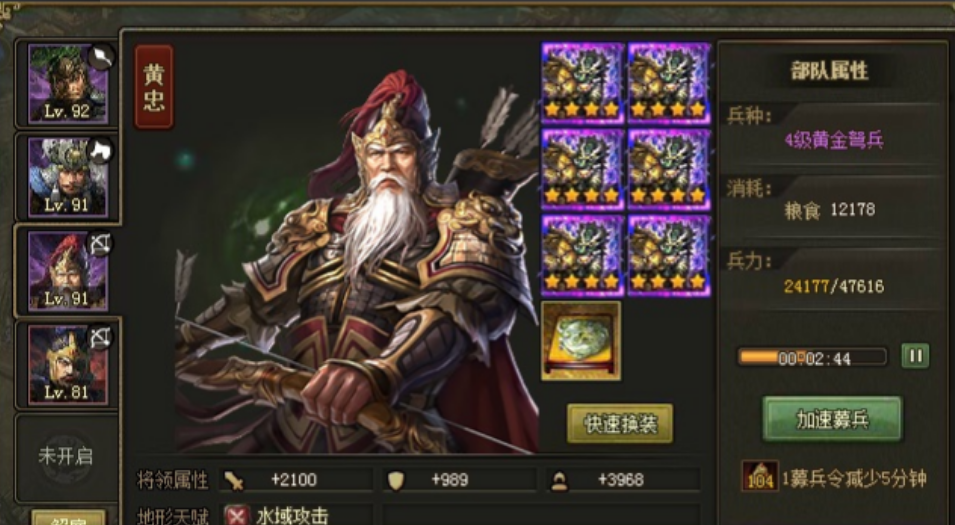Click the 黄忠 name tag

pos(153,86)
